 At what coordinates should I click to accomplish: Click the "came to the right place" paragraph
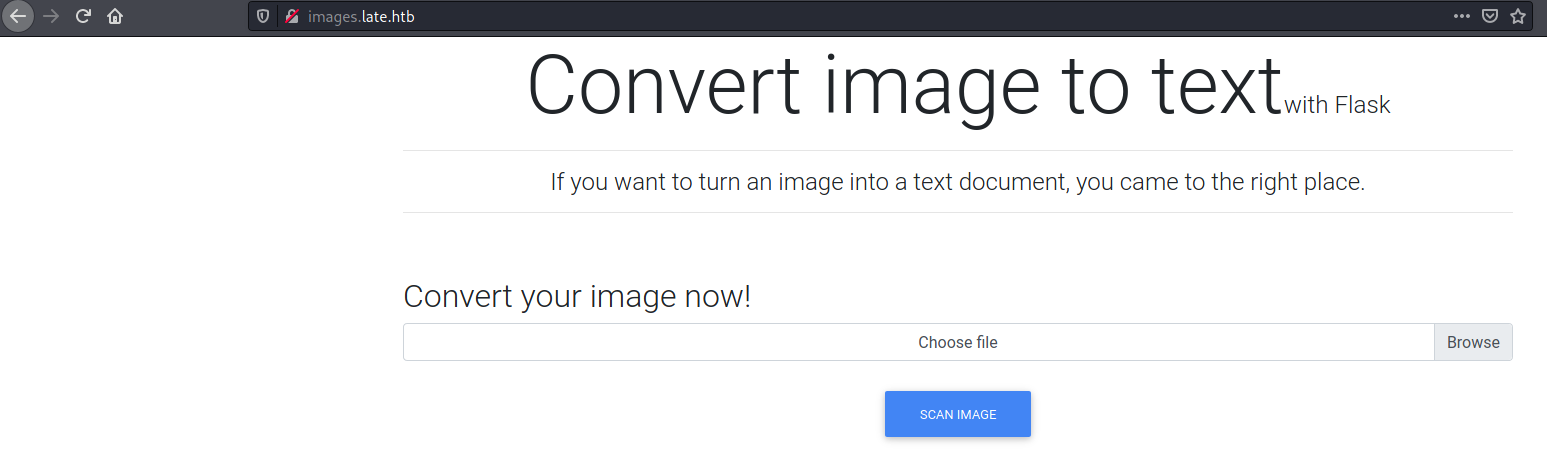pyautogui.click(x=957, y=182)
